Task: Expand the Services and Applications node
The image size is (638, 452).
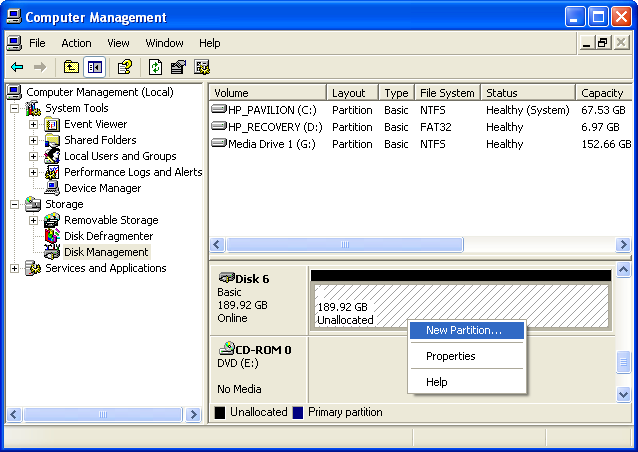Action: [15, 268]
